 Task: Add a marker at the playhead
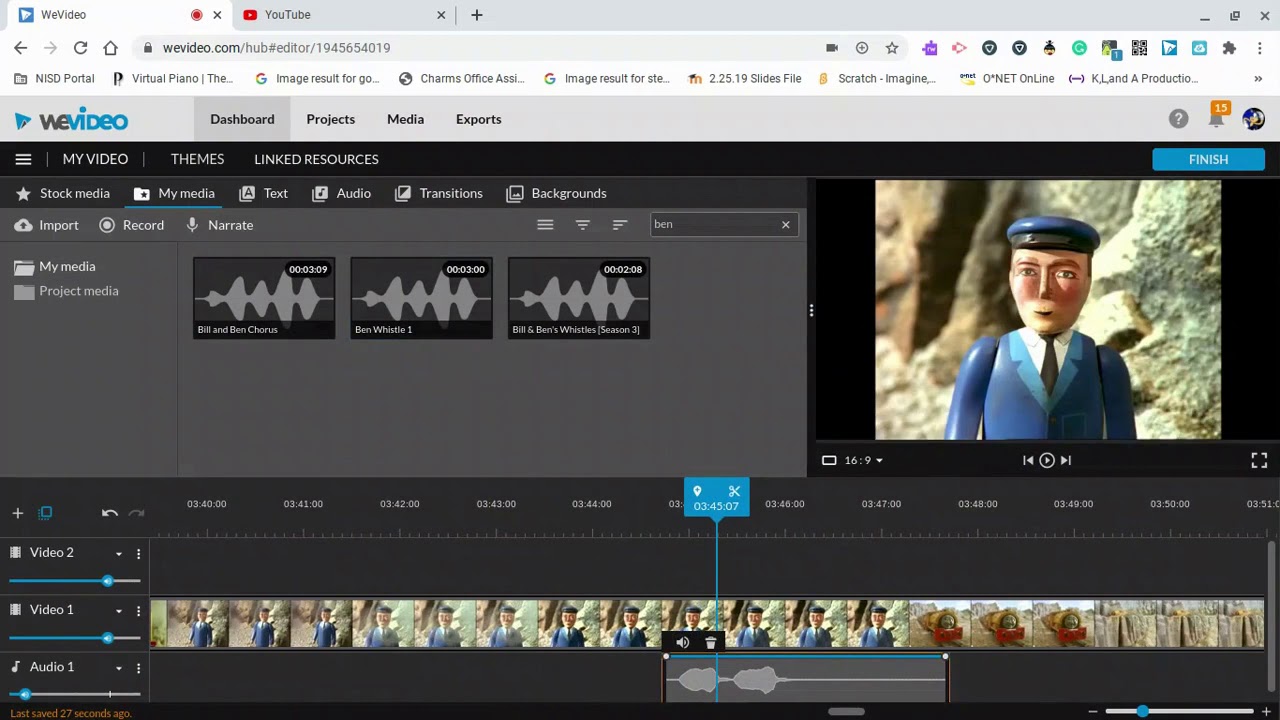click(x=697, y=491)
